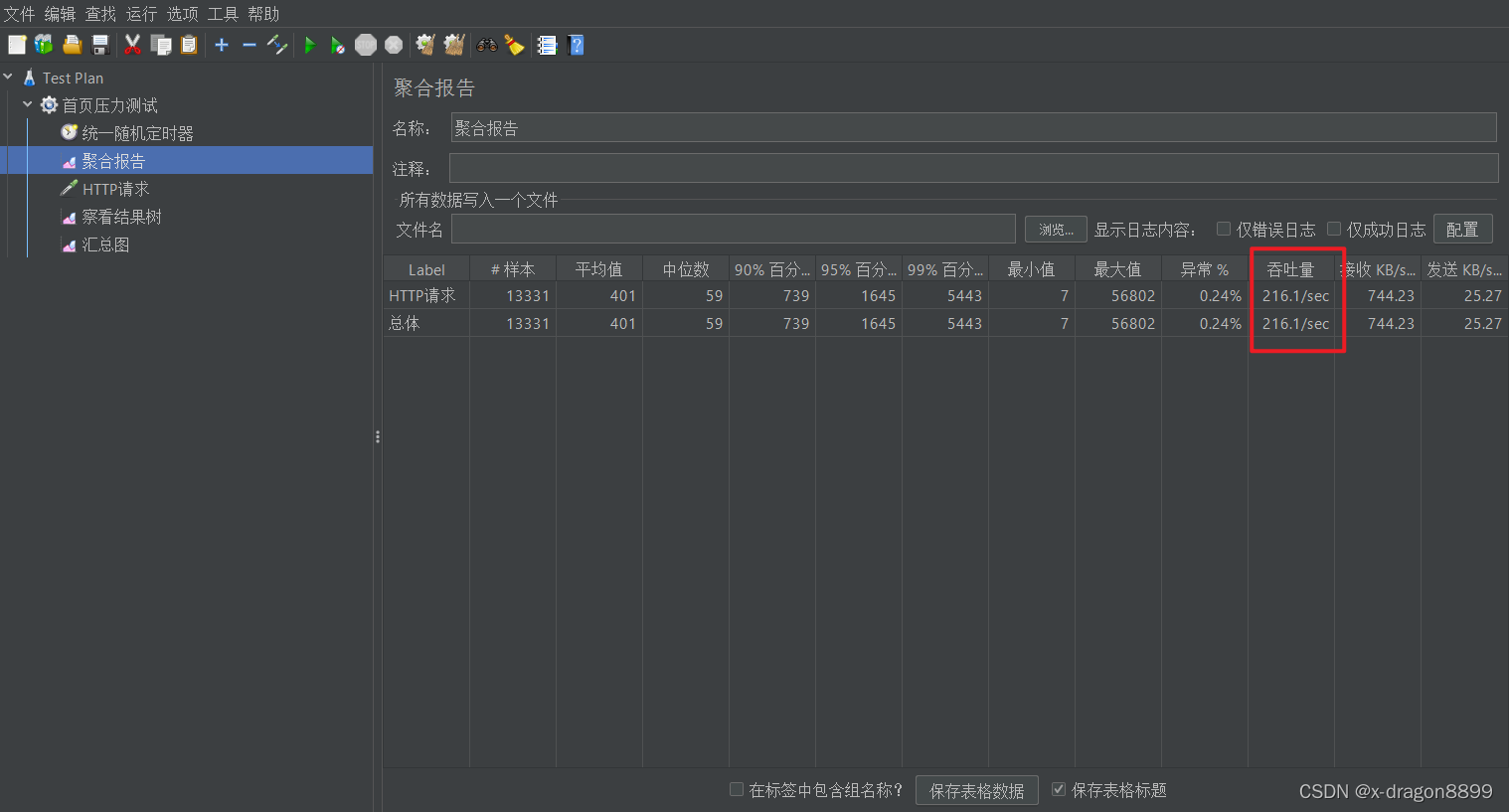Click the 发送 KB/s column header
This screenshot has width=1509, height=812.
[x=1464, y=269]
